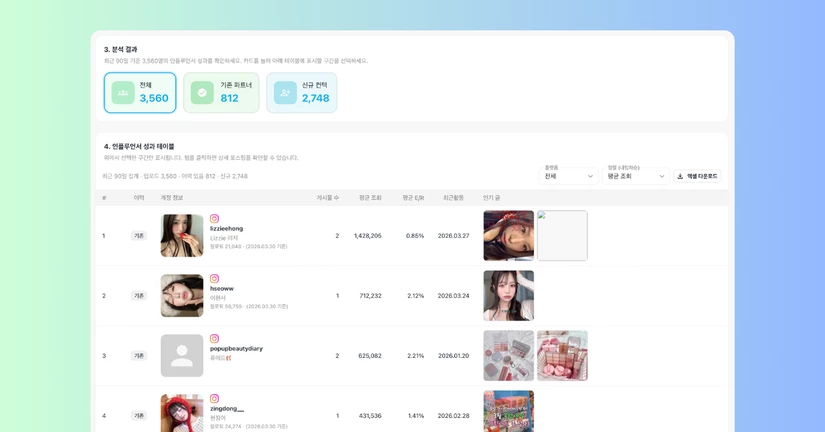
Task: Click the hseoww account name
Action: click(x=222, y=288)
